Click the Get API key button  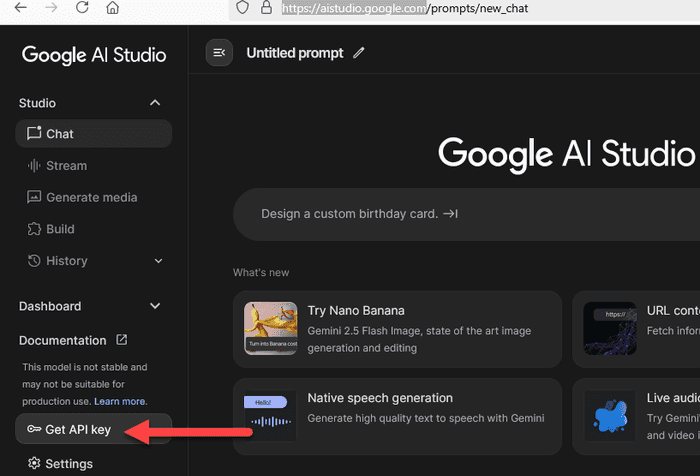pyautogui.click(x=78, y=430)
